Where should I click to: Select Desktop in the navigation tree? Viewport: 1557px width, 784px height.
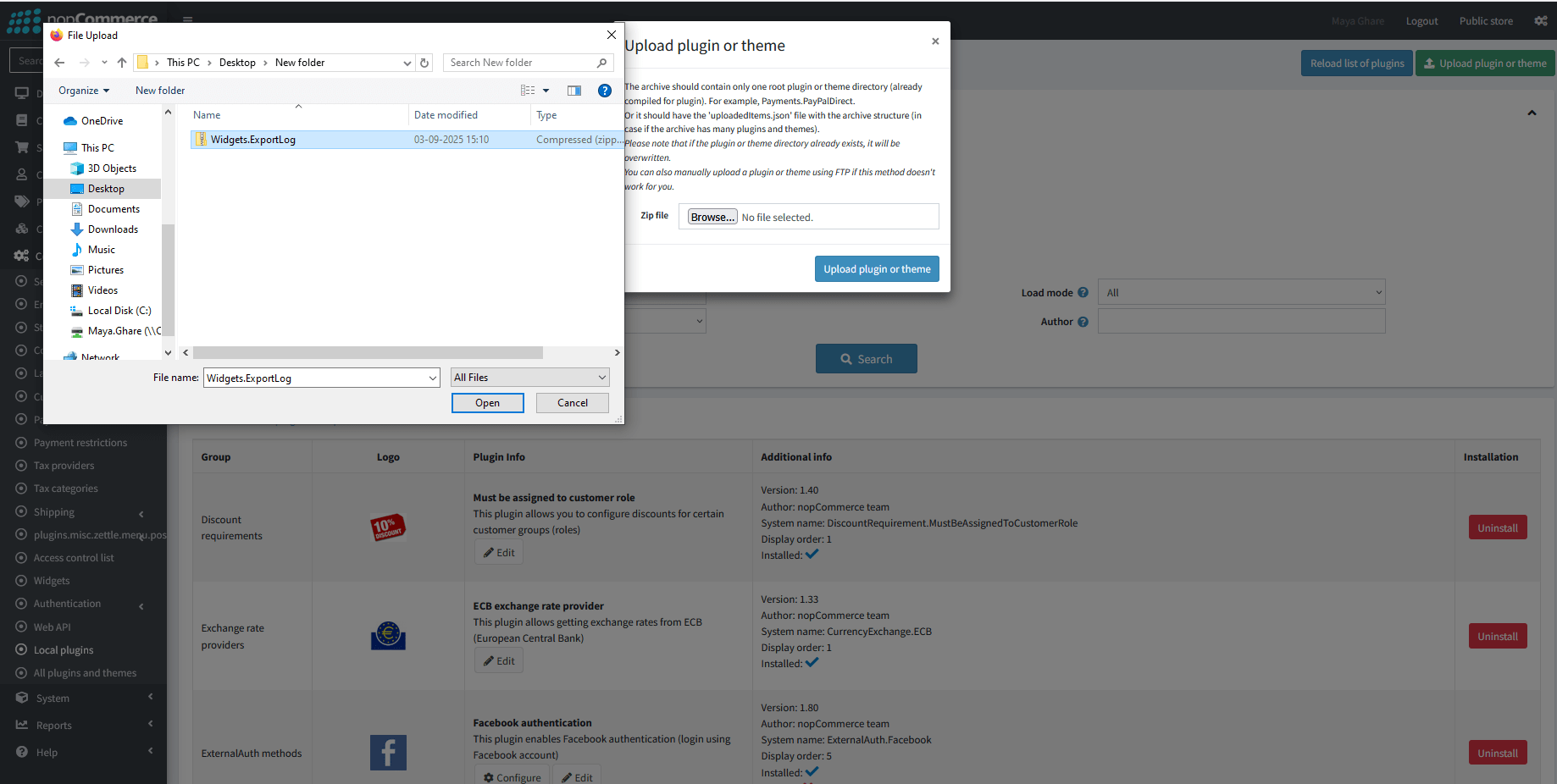click(106, 189)
